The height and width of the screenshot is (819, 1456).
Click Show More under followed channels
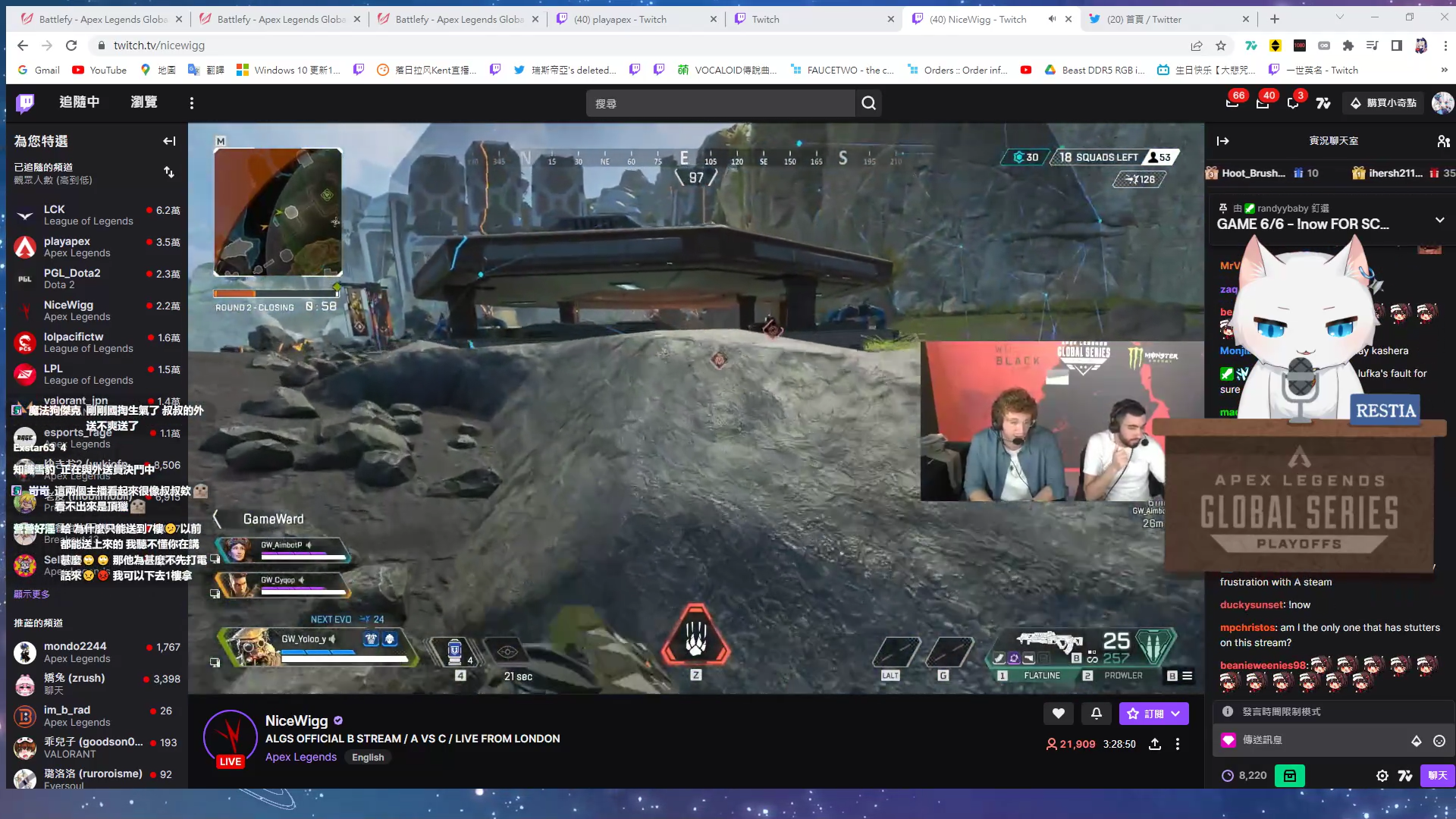pos(32,595)
